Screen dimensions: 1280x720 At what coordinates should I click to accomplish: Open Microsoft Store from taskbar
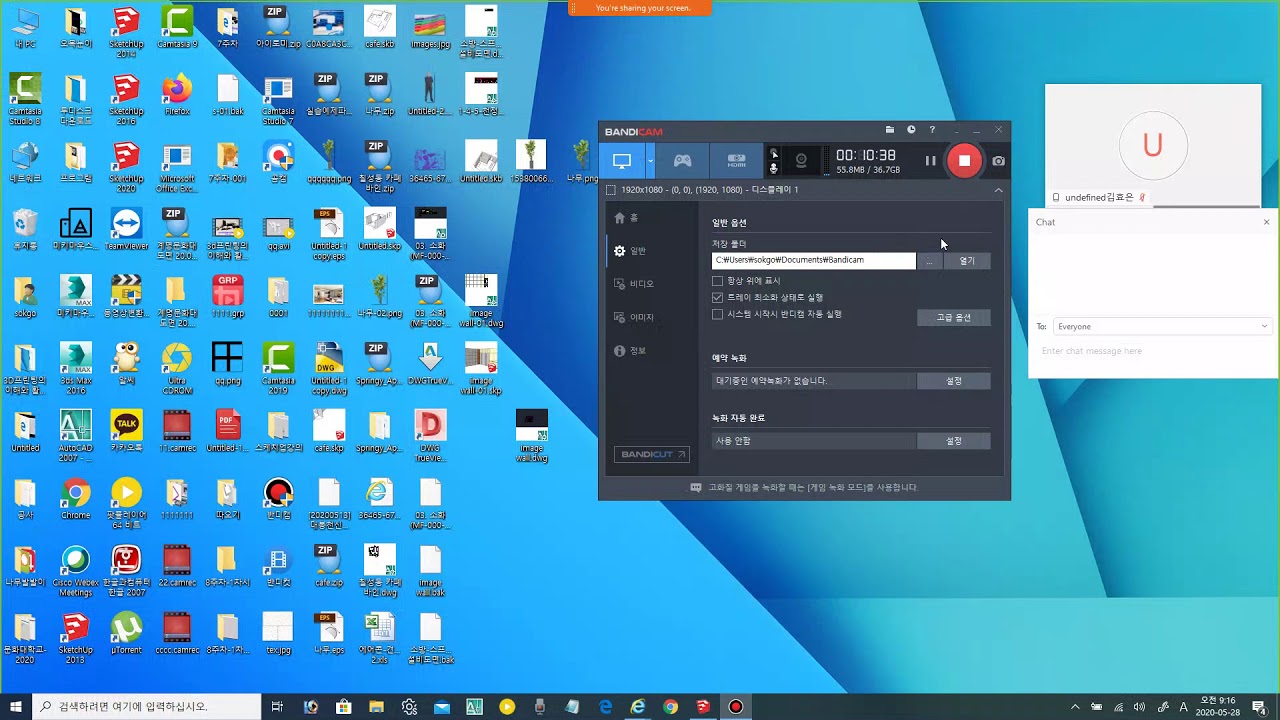pos(344,707)
